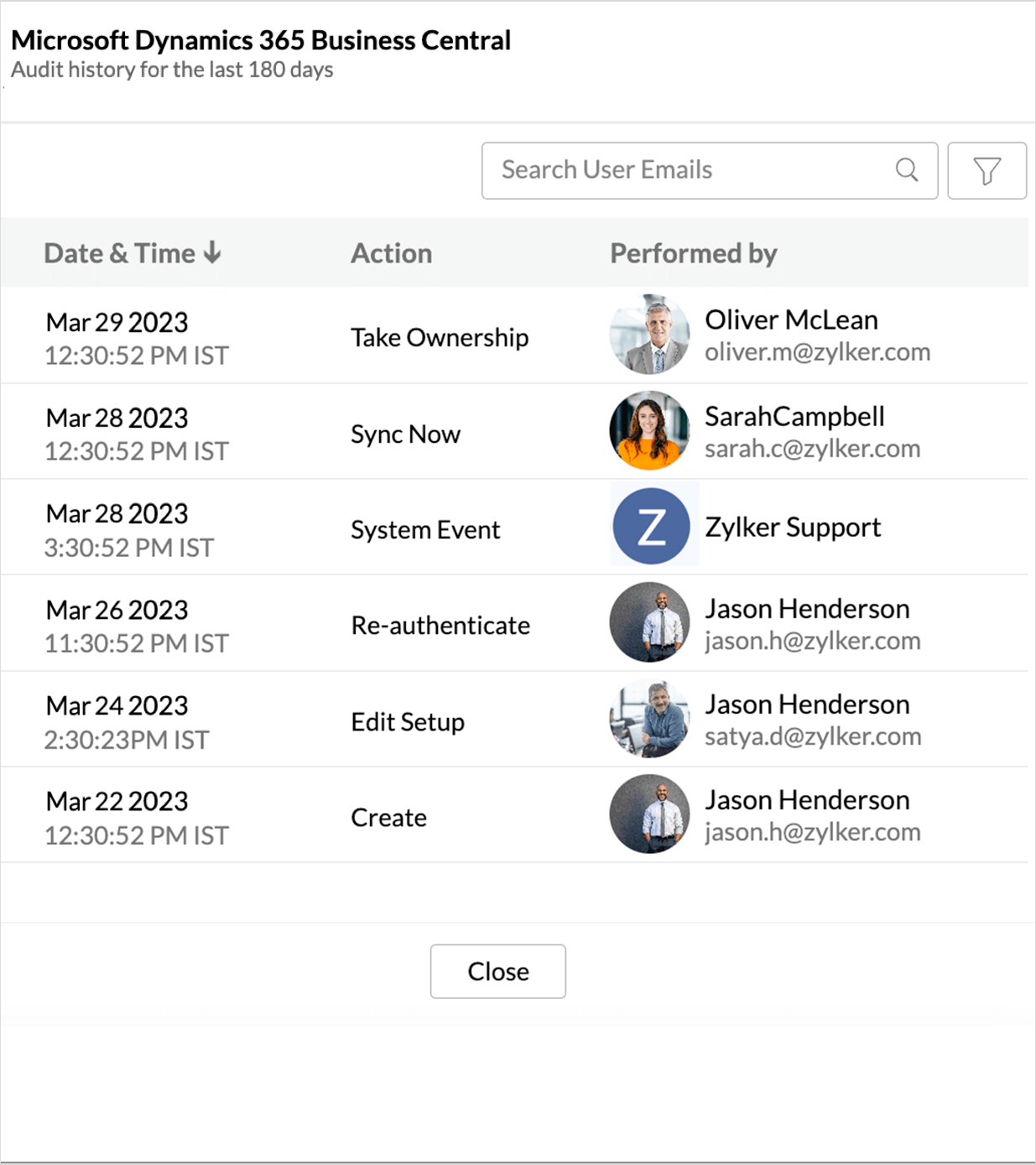Select the Take Ownership action entry
The width and height of the screenshot is (1036, 1165).
click(x=440, y=337)
